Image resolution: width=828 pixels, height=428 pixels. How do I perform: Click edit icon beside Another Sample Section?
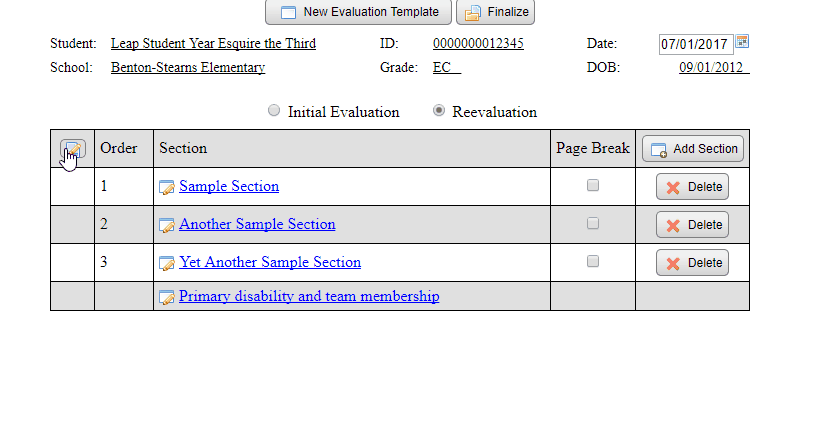pyautogui.click(x=167, y=225)
